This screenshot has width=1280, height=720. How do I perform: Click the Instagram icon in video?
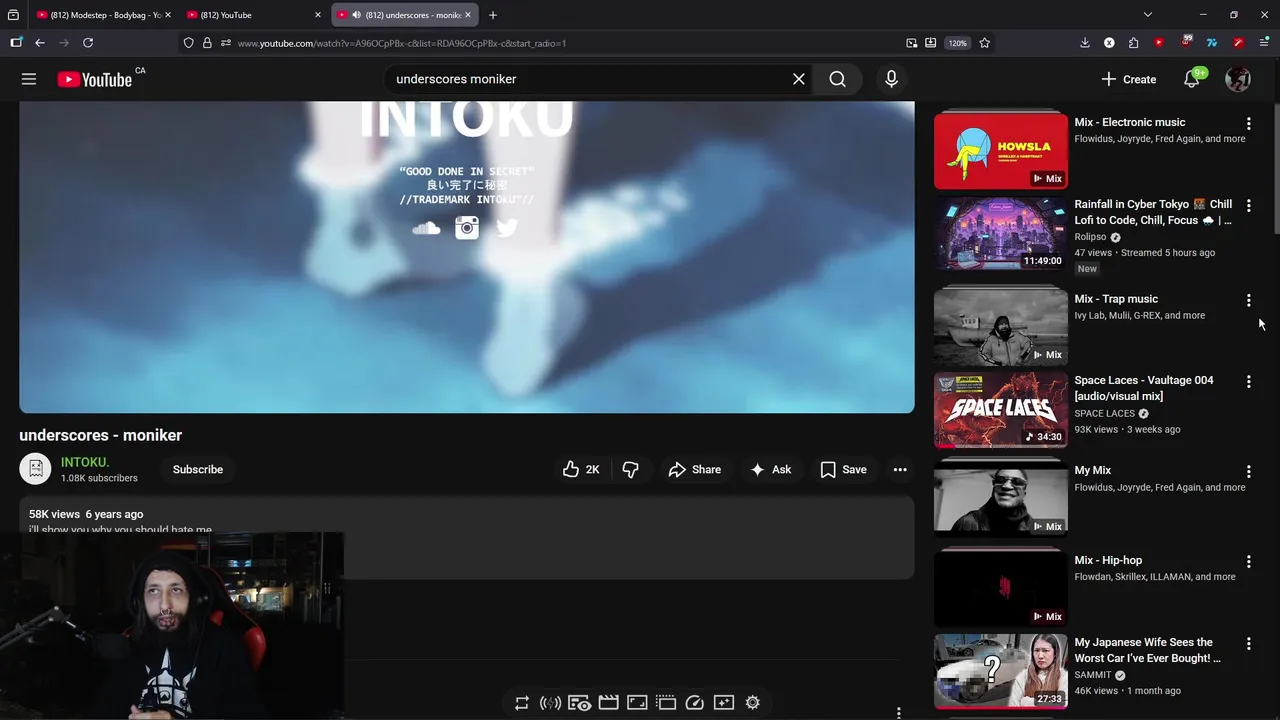(467, 228)
